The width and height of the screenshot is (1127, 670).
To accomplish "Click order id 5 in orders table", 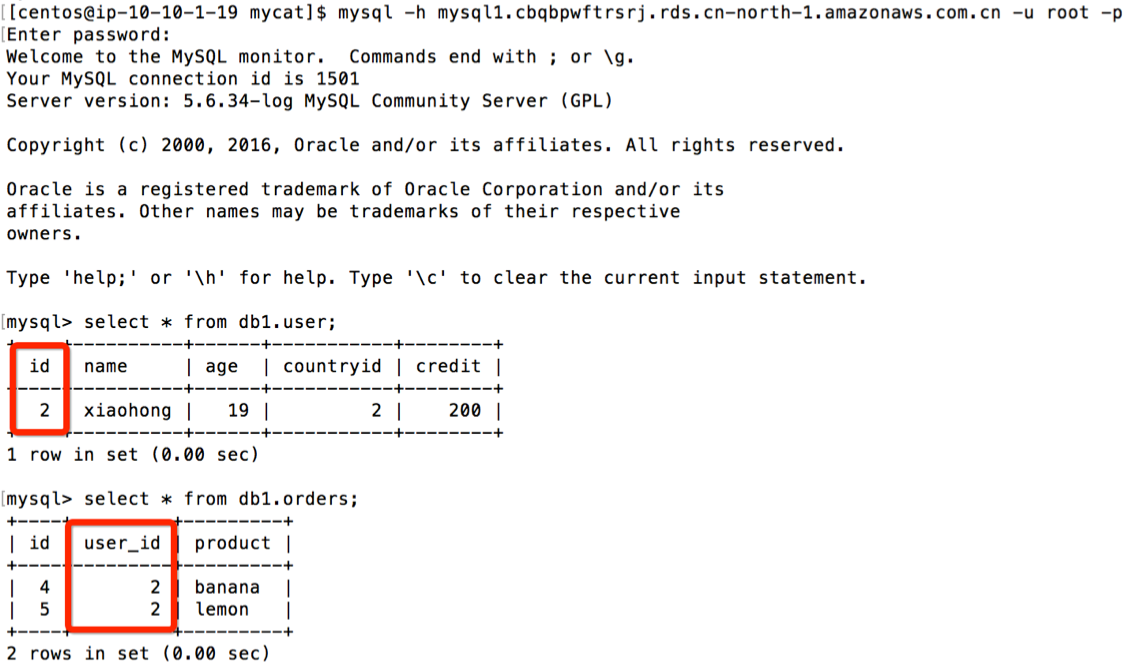I will point(45,610).
